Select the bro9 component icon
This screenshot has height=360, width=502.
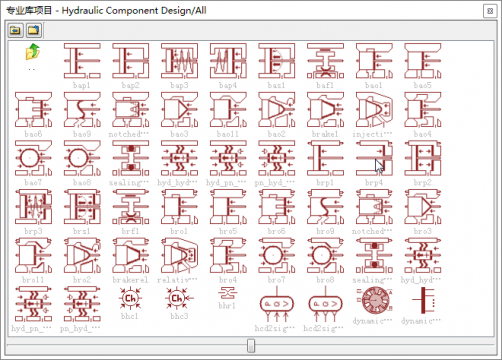tap(325, 207)
